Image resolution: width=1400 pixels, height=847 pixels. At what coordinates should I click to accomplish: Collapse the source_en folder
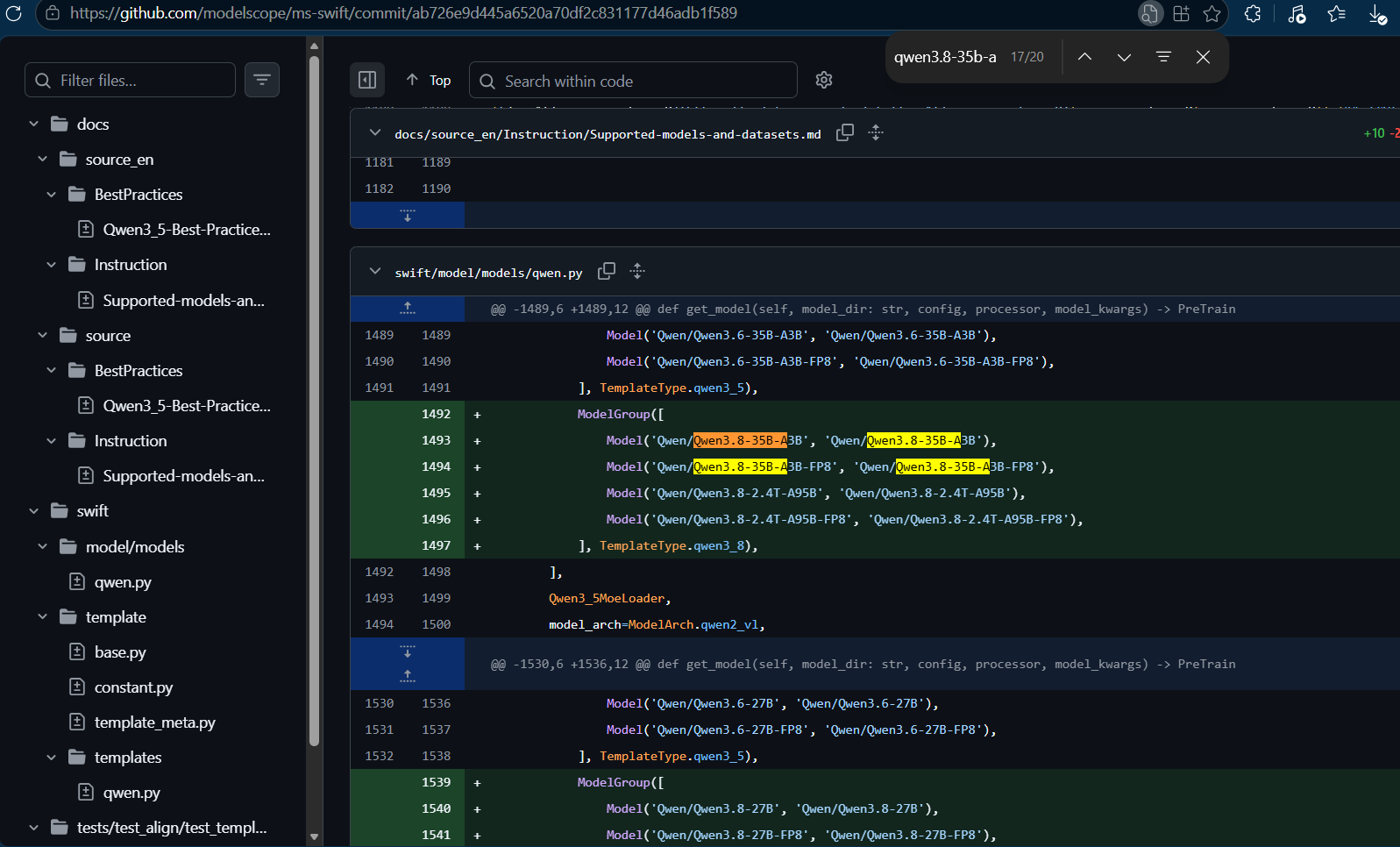(x=42, y=159)
